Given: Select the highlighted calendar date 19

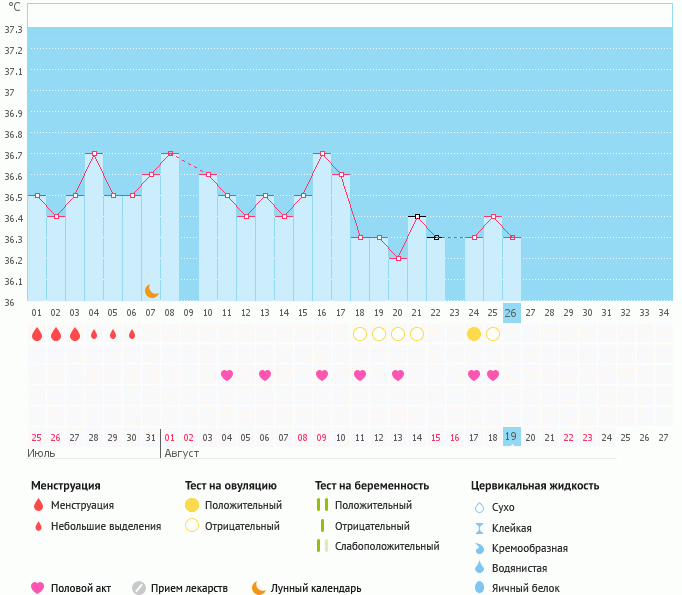Looking at the screenshot, I should click(511, 437).
